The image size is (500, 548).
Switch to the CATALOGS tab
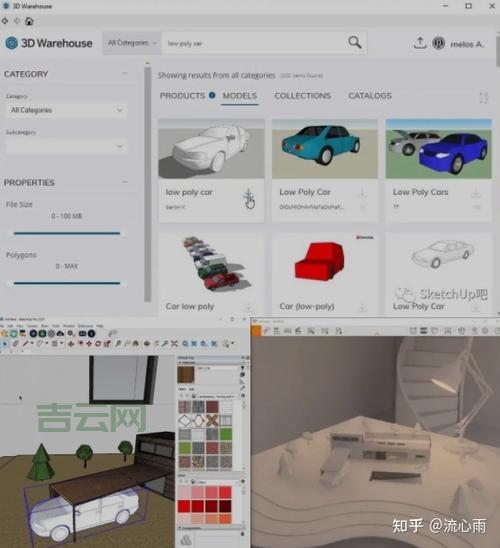370,95
